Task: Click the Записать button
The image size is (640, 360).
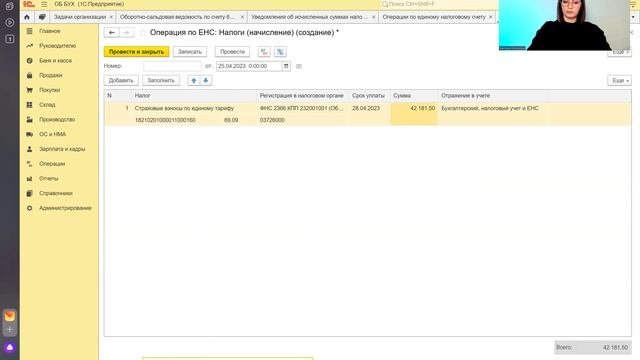Action: (190, 52)
